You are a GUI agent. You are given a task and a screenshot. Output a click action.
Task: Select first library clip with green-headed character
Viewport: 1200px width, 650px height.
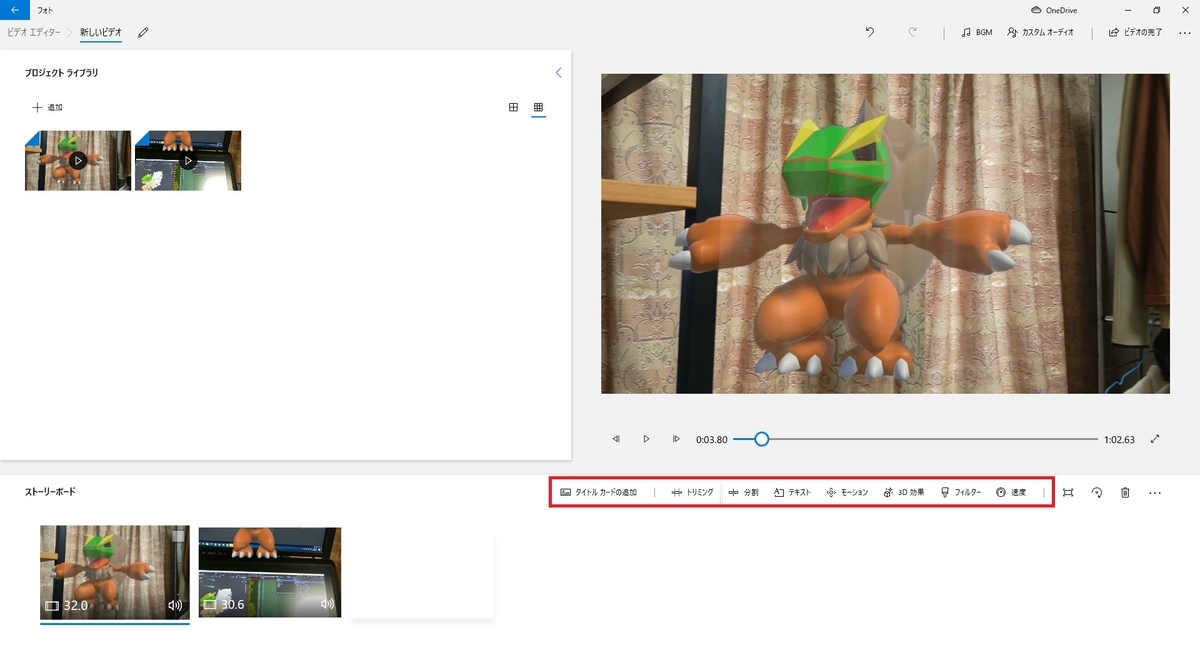point(78,160)
